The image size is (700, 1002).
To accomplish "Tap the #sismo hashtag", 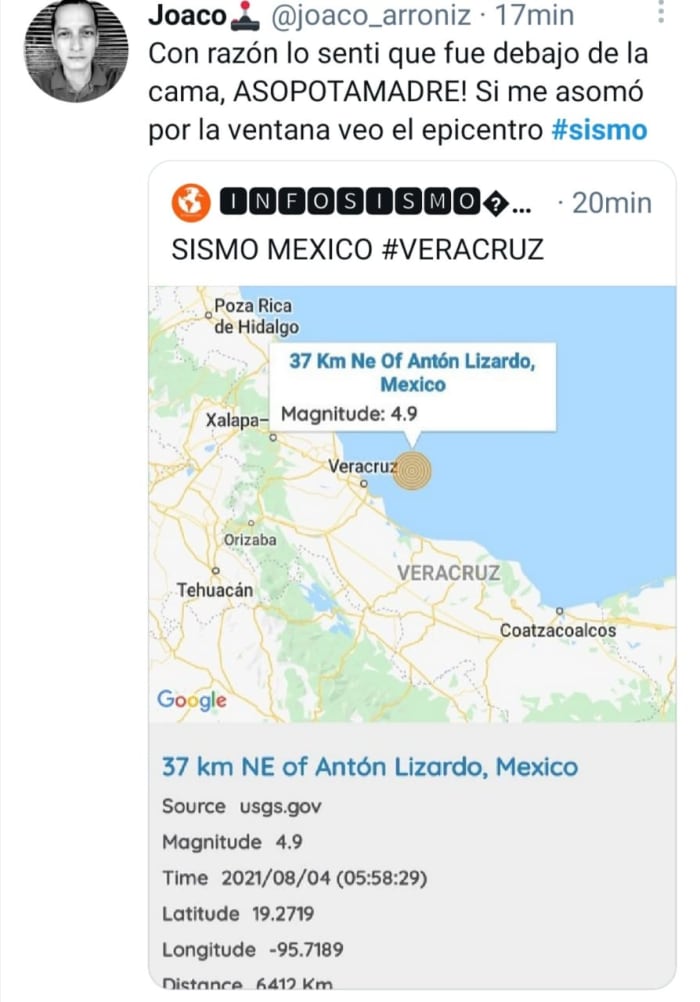I will [x=599, y=130].
